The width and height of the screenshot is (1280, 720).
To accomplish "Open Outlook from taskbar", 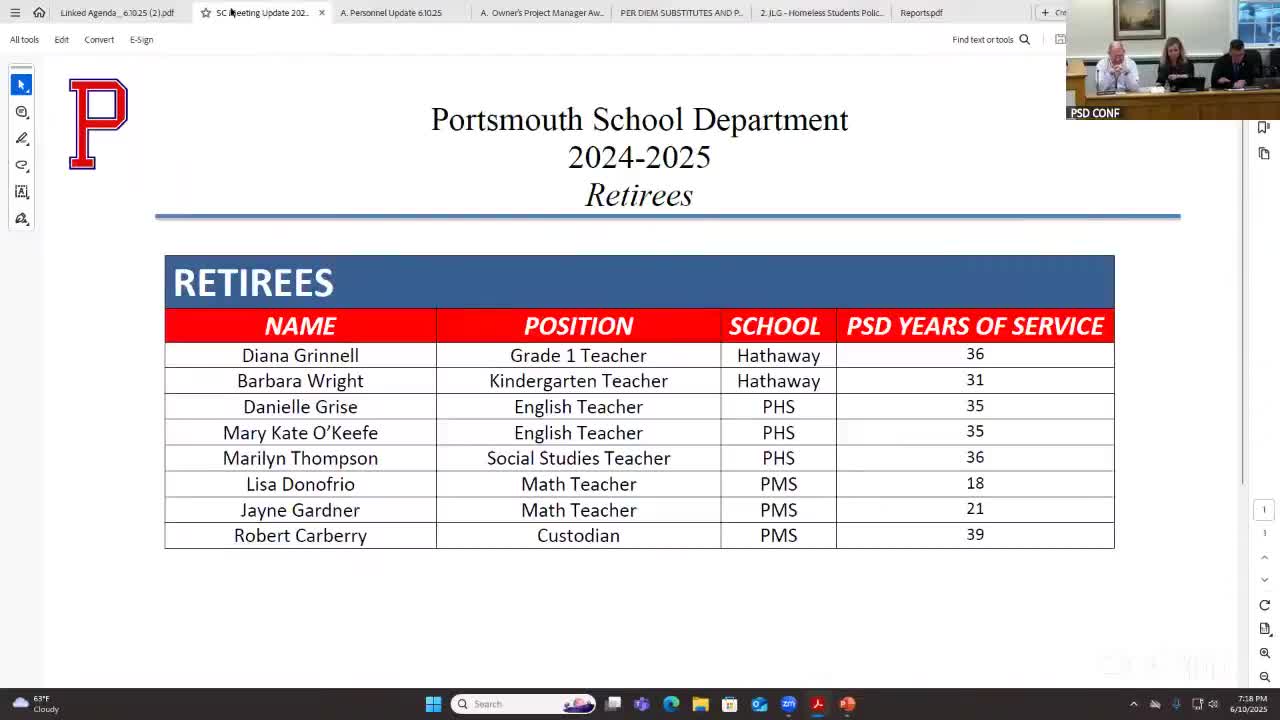I will pyautogui.click(x=759, y=704).
